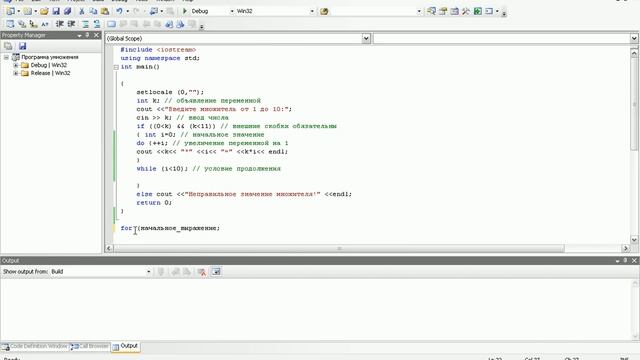Select the Программа умножения project item
640x360 pixels.
pyautogui.click(x=50, y=58)
